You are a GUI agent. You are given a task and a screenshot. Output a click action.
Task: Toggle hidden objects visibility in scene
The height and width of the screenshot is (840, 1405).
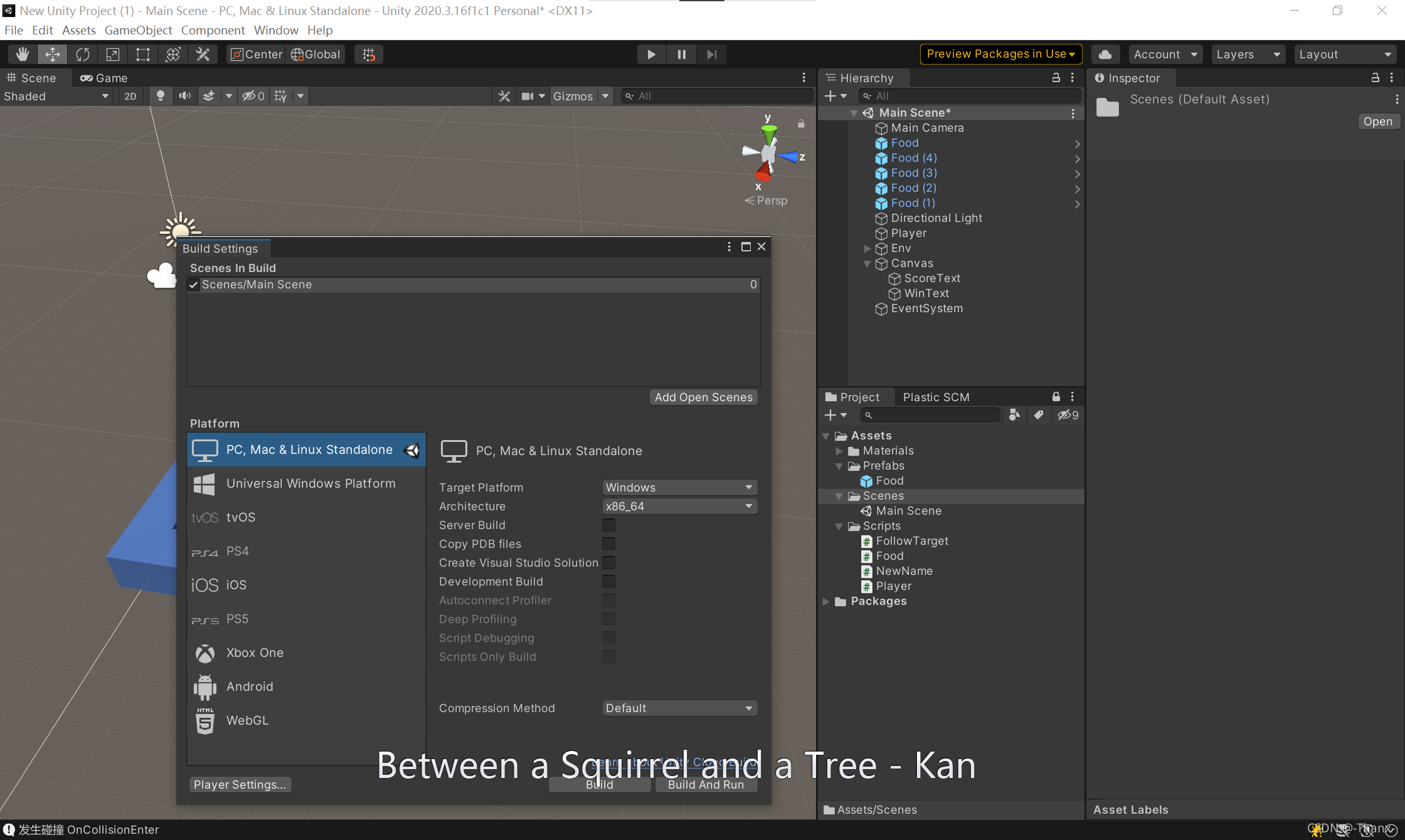click(253, 96)
